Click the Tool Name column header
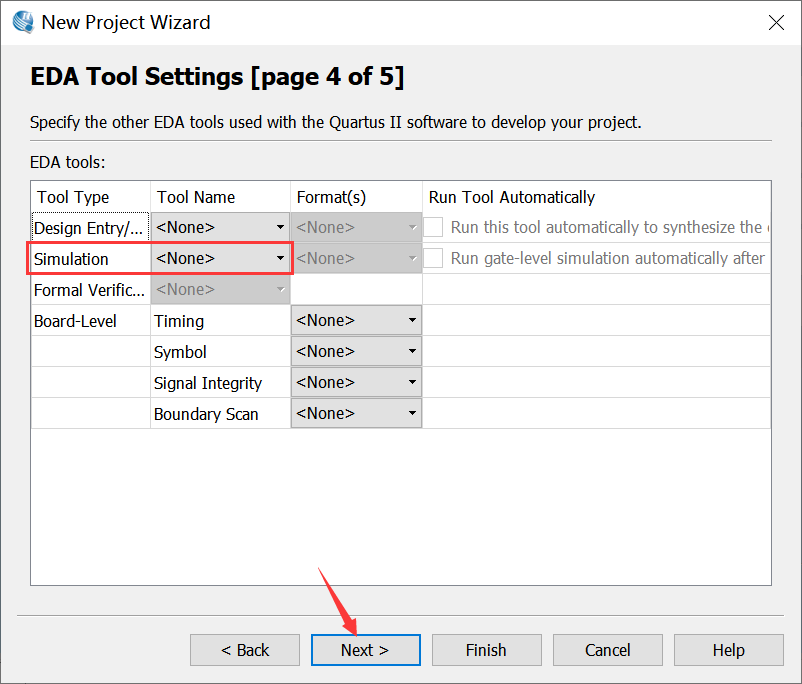 196,197
